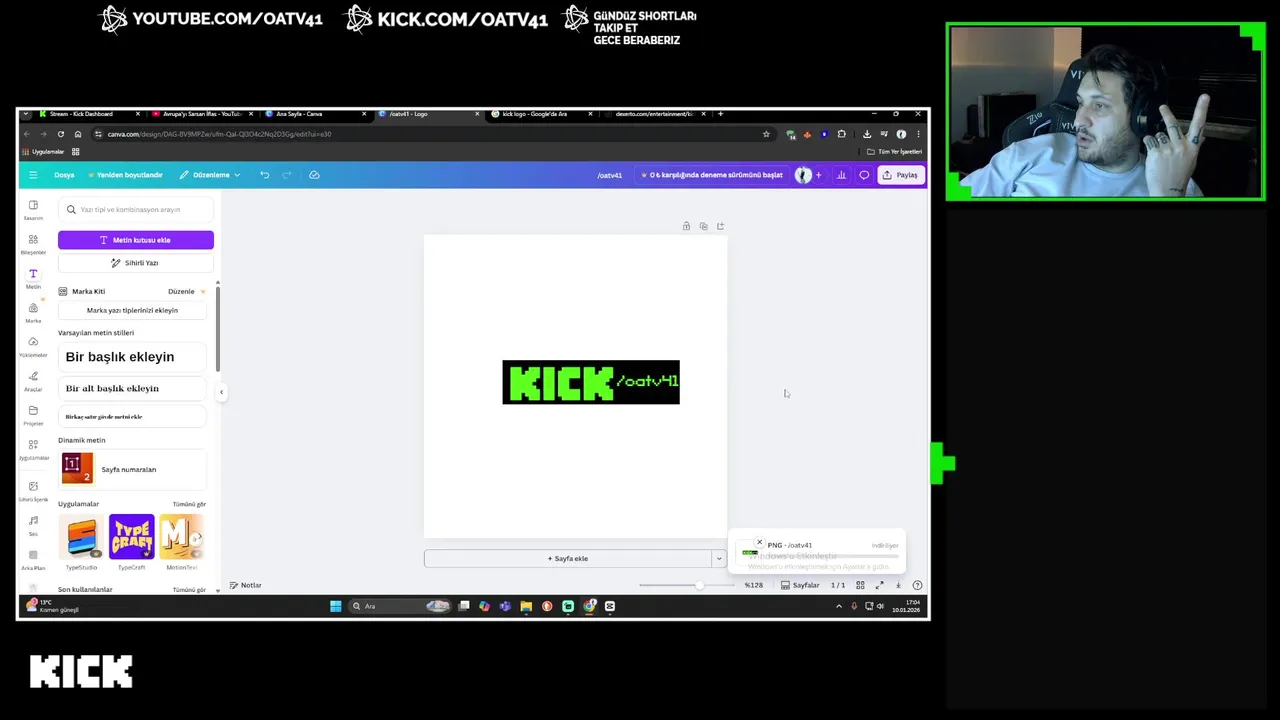This screenshot has height=720, width=1280.
Task: Expand the Sayfa ekle dropdown arrow
Action: pos(718,558)
